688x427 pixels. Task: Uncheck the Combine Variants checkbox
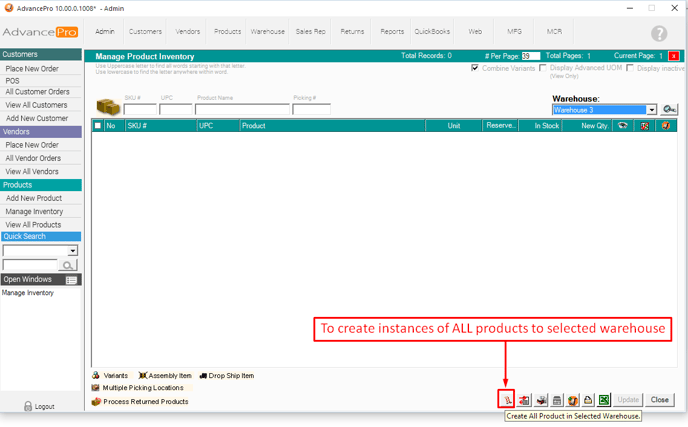[476, 69]
